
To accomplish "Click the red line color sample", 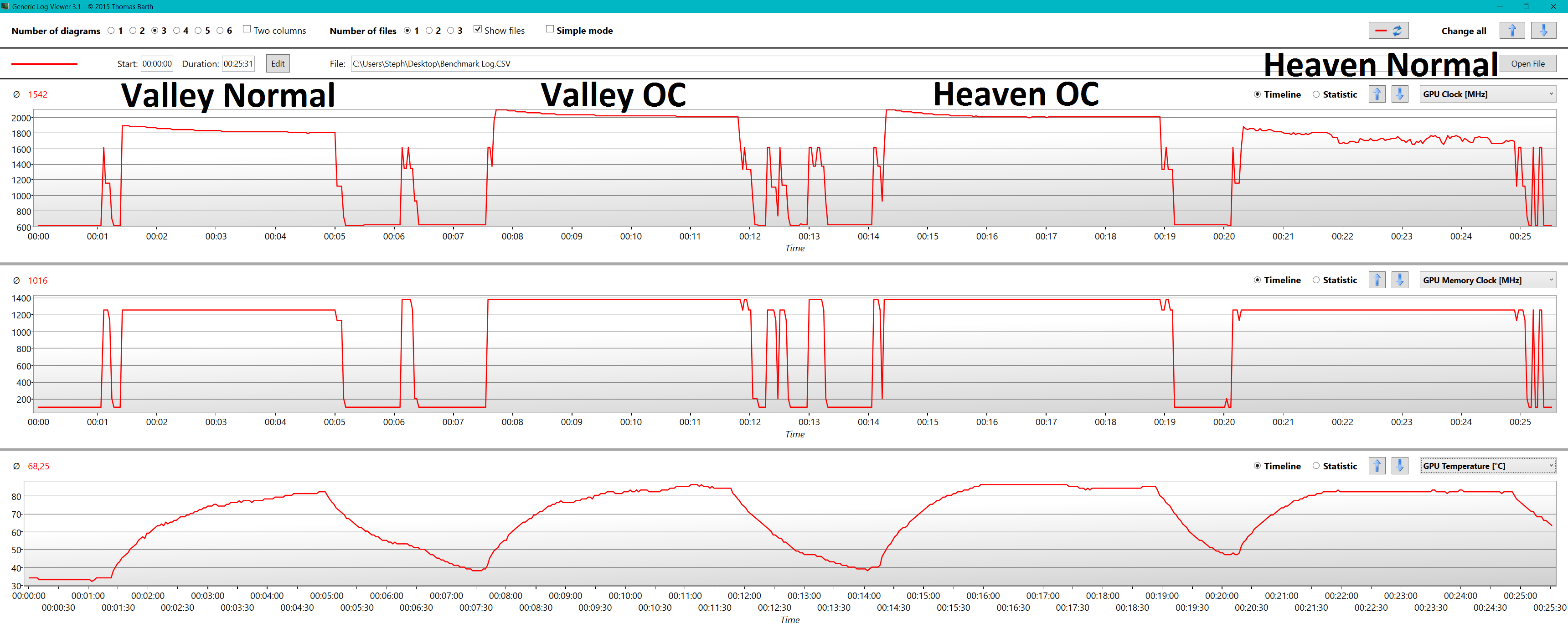I will pos(44,63).
